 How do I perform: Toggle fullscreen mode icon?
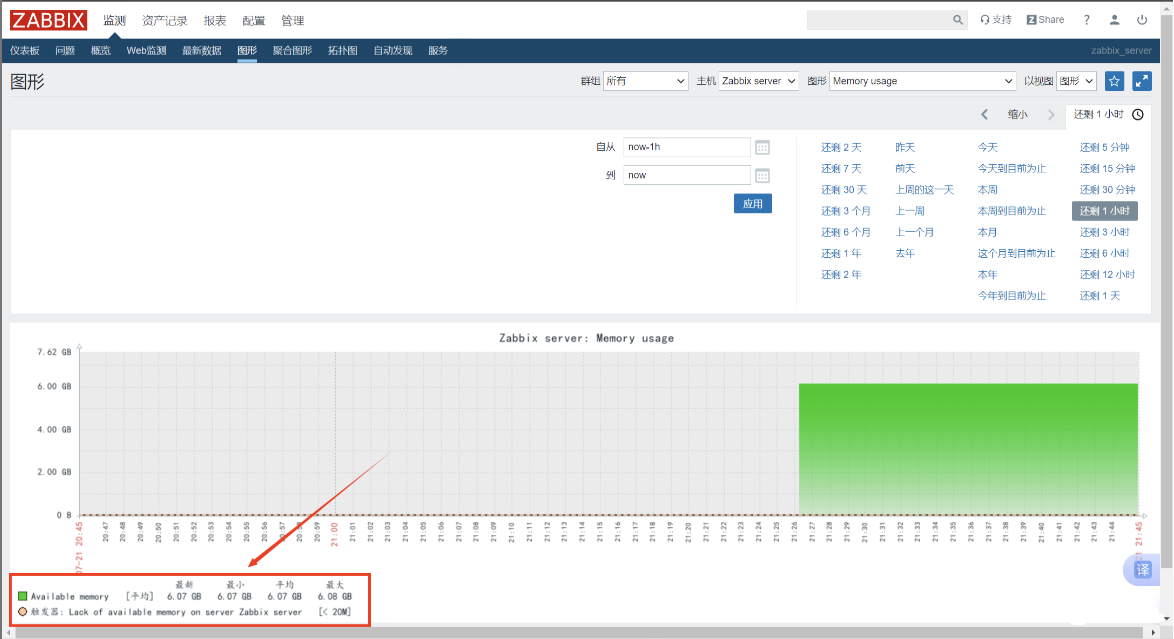(x=1142, y=81)
